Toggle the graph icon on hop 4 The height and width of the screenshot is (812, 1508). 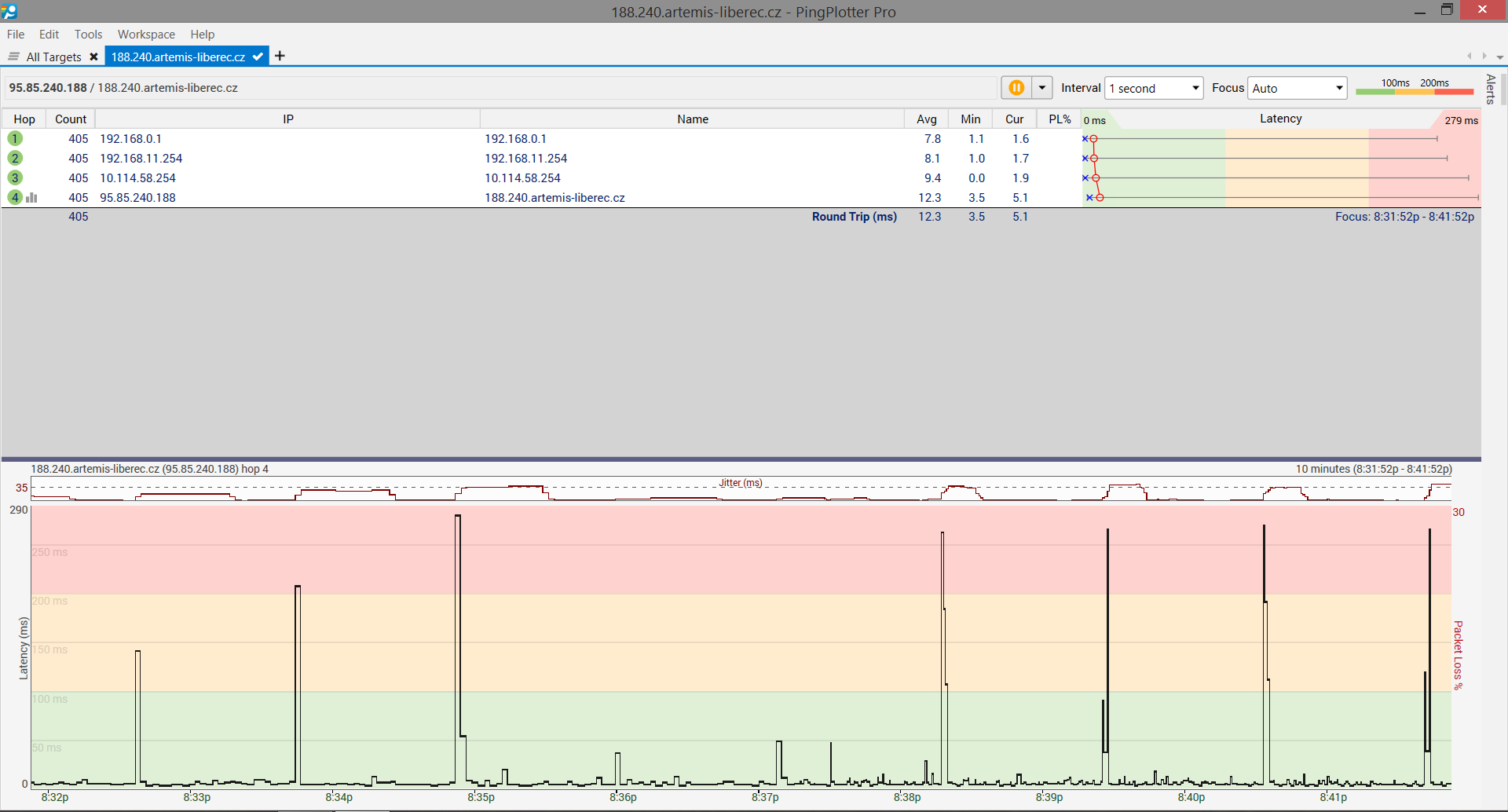[31, 198]
